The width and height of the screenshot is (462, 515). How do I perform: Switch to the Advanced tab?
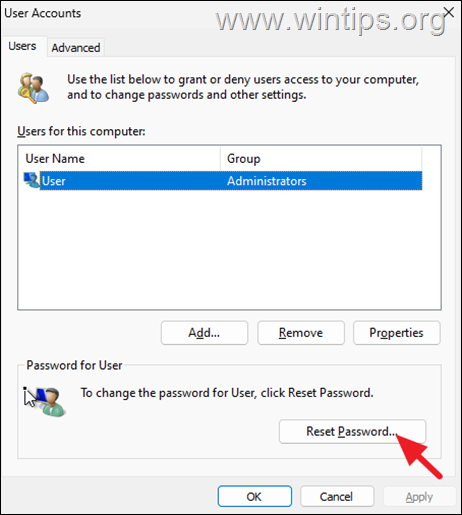[x=76, y=48]
